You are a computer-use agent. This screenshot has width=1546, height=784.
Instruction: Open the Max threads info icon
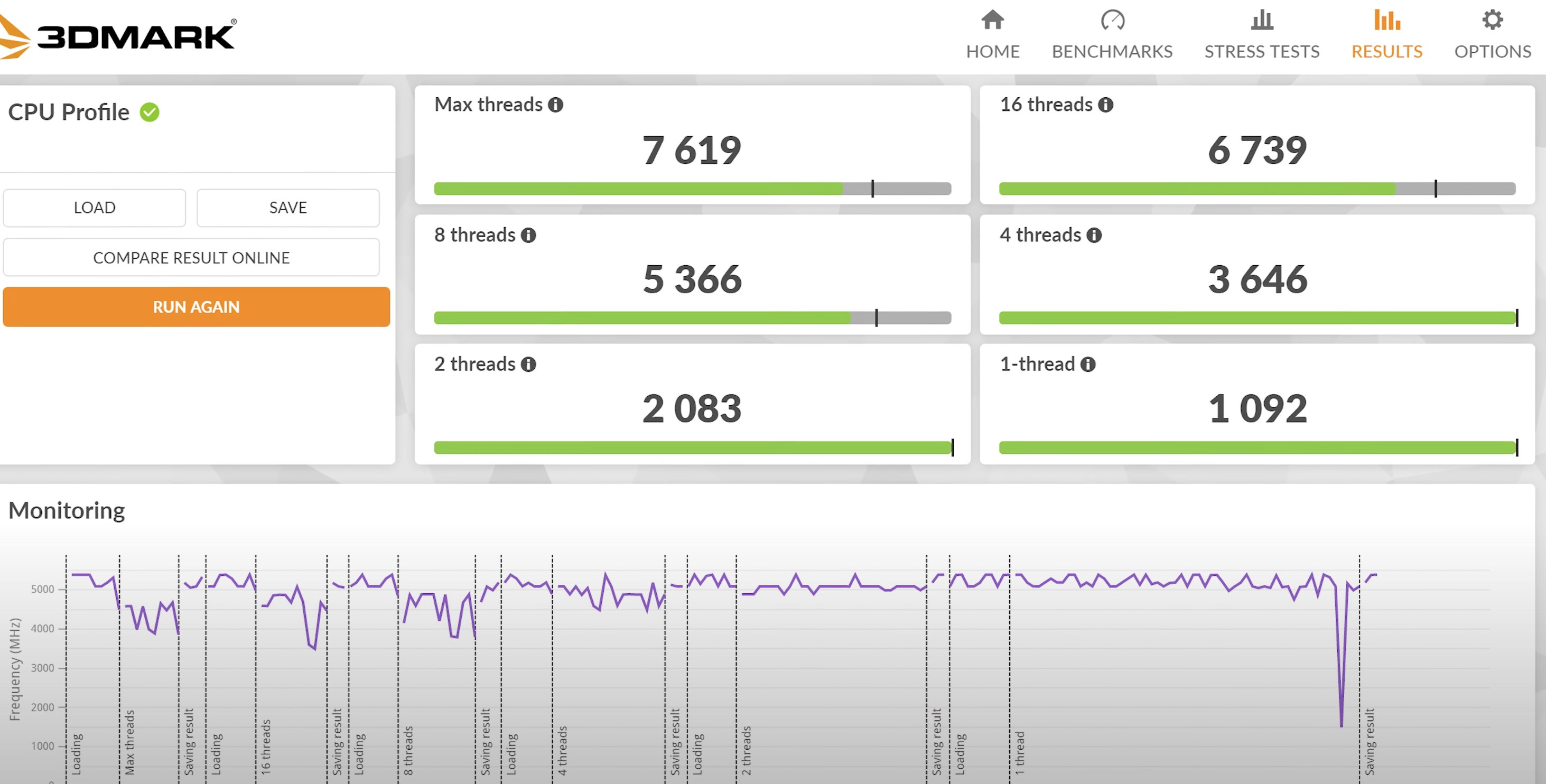[x=556, y=105]
